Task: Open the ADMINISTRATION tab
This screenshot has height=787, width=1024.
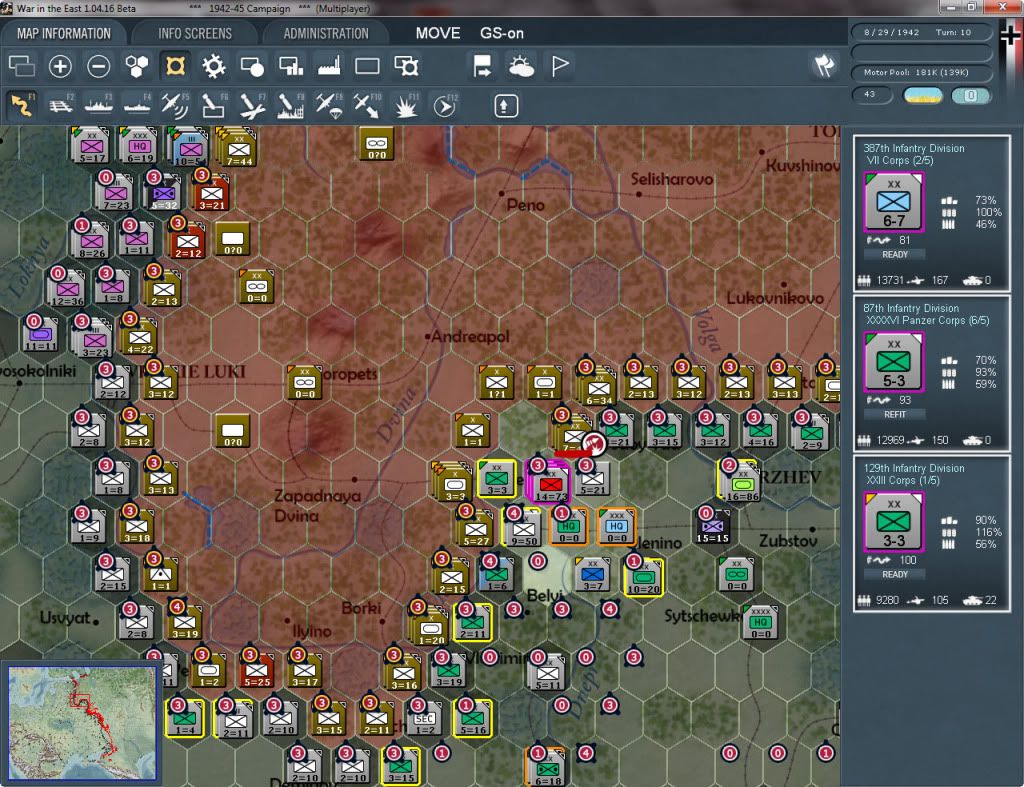Action: pos(326,33)
